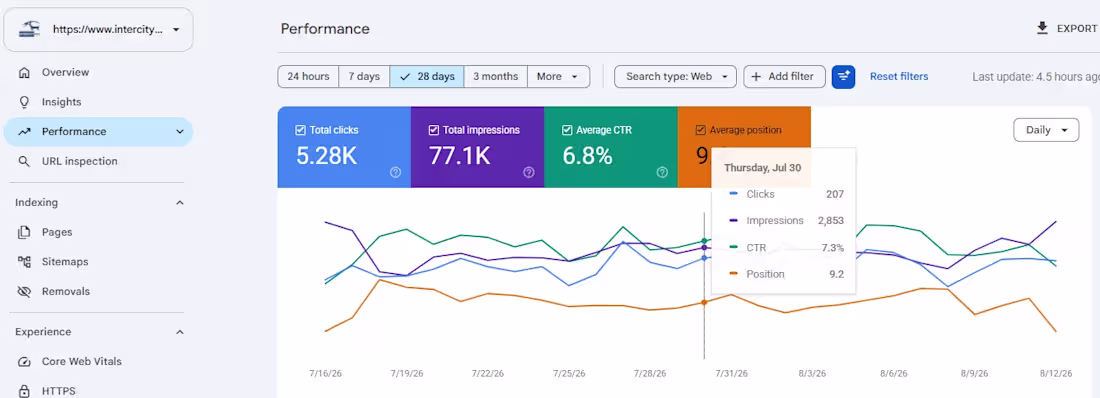Select the 3 months date range
Image resolution: width=1100 pixels, height=398 pixels.
(495, 77)
